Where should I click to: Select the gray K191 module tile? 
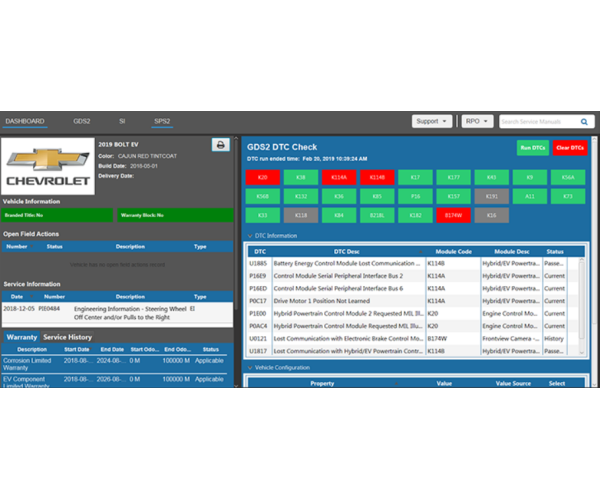(492, 196)
